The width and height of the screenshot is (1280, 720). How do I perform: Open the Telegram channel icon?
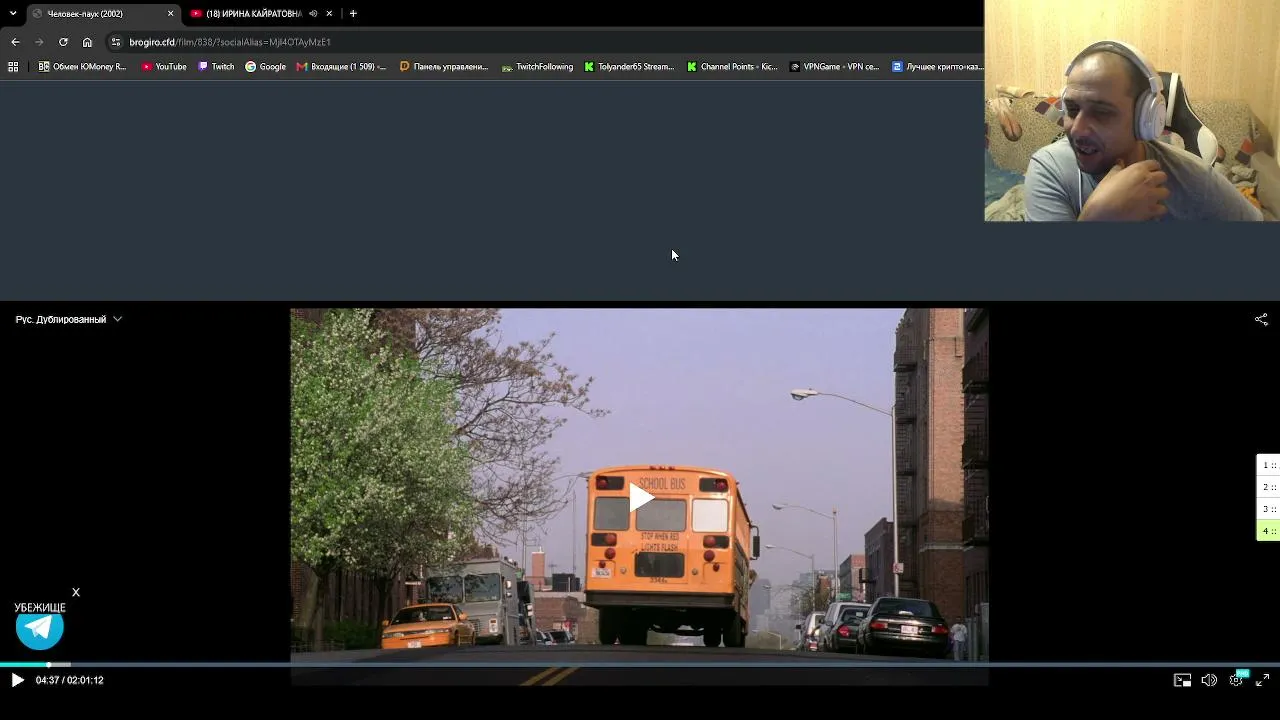pyautogui.click(x=40, y=627)
